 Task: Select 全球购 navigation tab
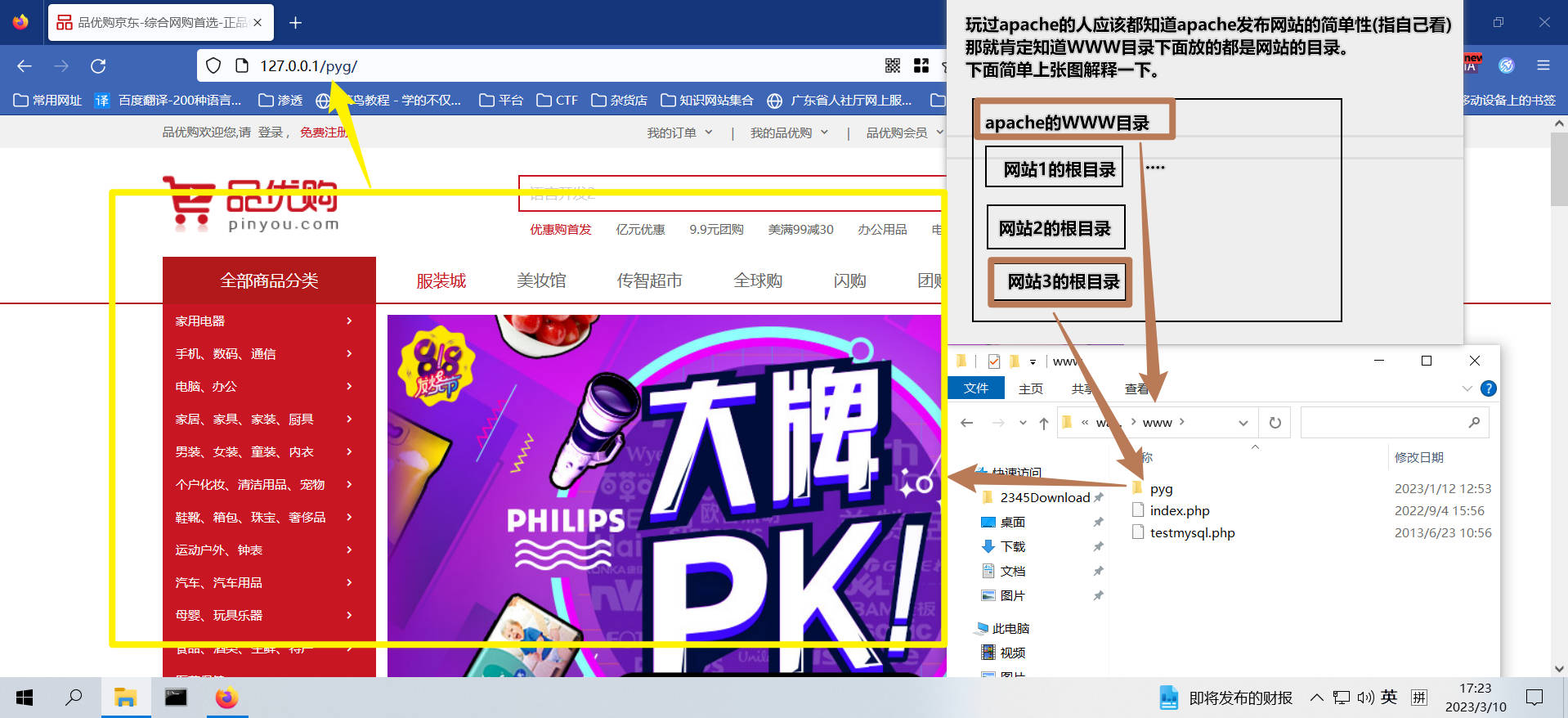tap(758, 280)
